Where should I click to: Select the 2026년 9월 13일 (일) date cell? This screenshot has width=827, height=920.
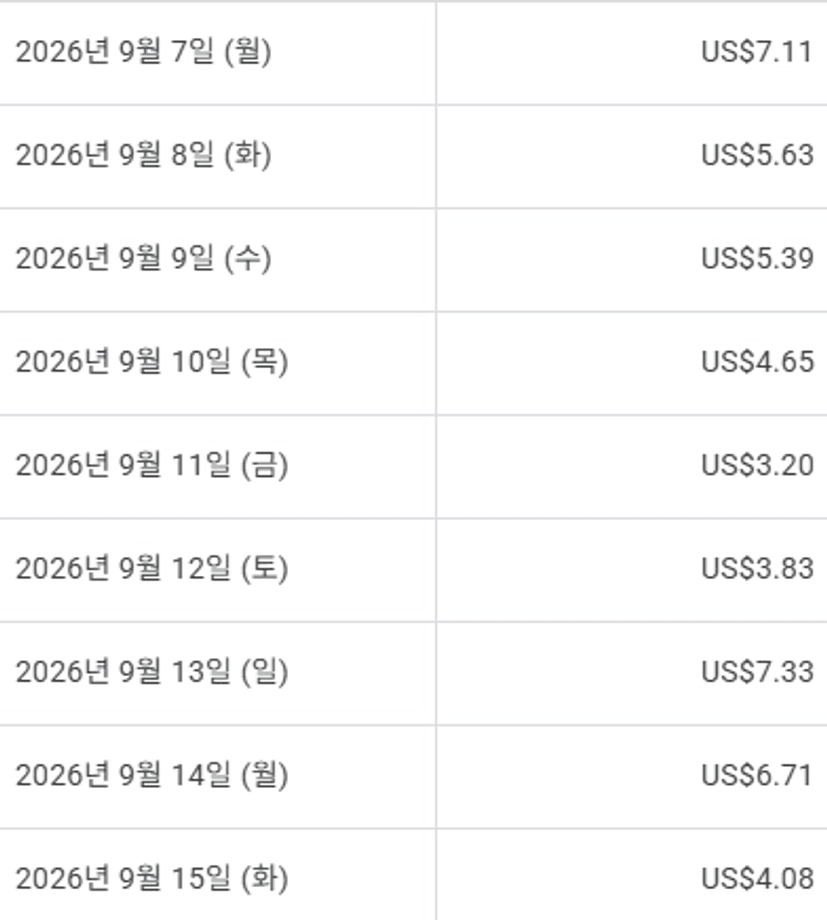click(217, 674)
